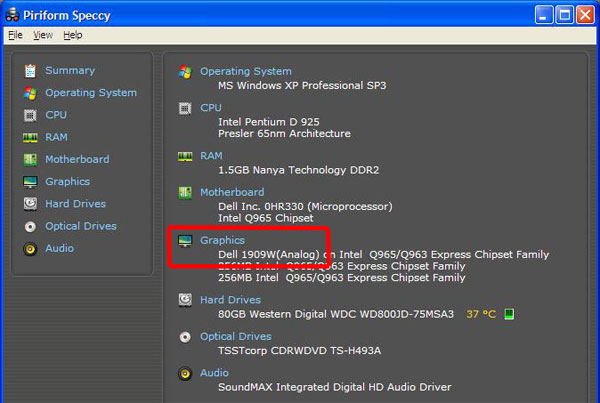
Task: Click '1.5GB Nanya Technology DDR2' text
Action: [x=298, y=170]
